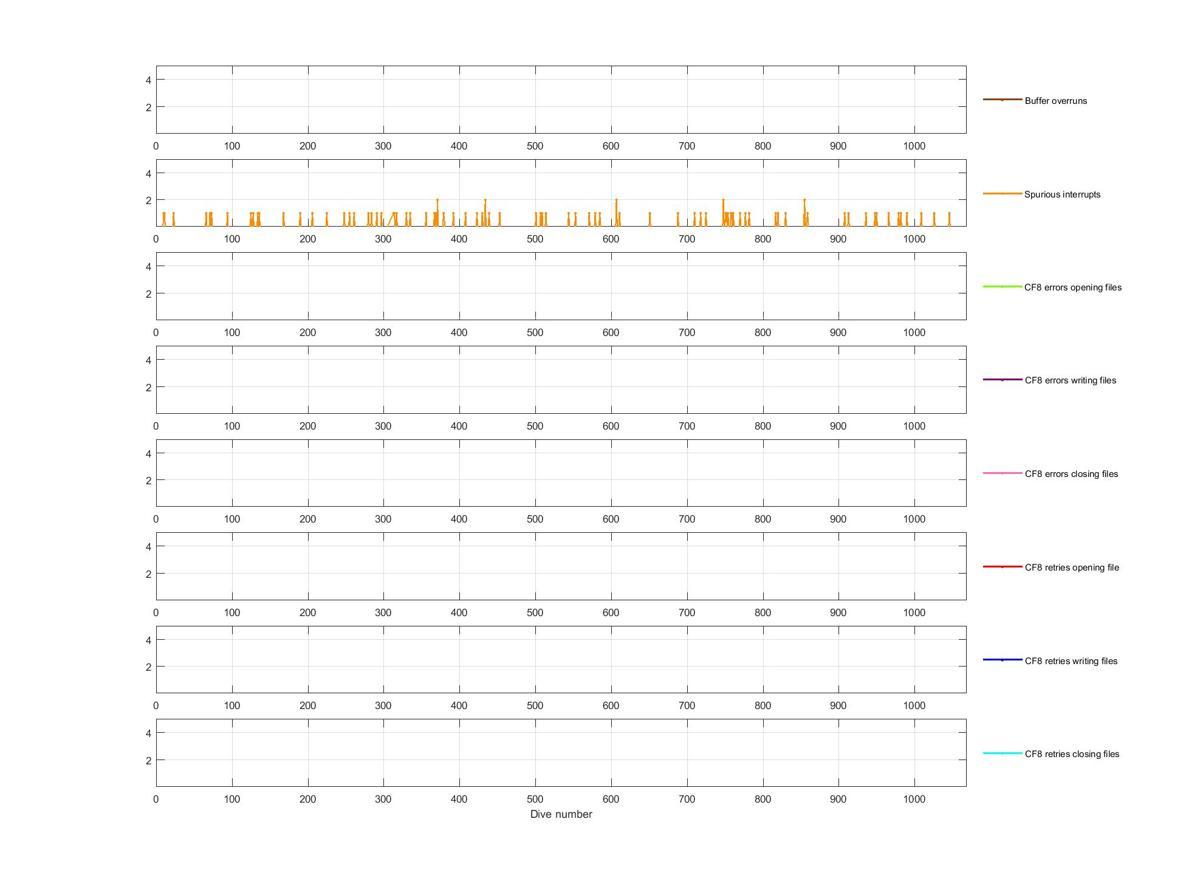Viewport: 1200px width, 885px height.
Task: Click the 'Dive number' axis label
Action: tap(561, 814)
